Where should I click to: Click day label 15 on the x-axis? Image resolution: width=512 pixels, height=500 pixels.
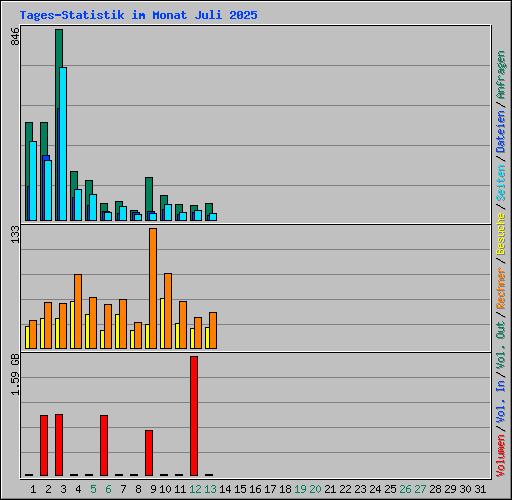click(x=240, y=489)
